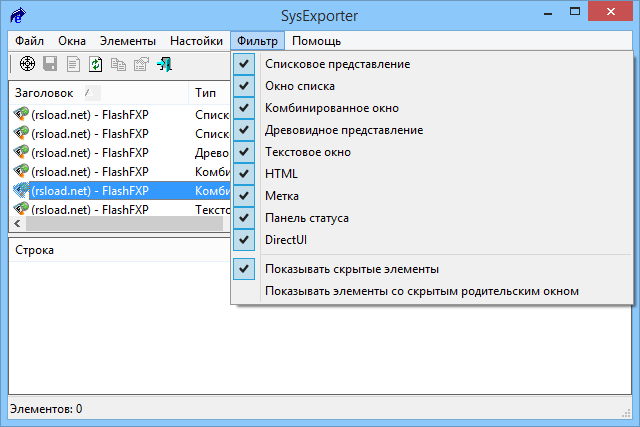This screenshot has height=427, width=640.
Task: Click the document report toolbar icon
Action: pos(73,65)
